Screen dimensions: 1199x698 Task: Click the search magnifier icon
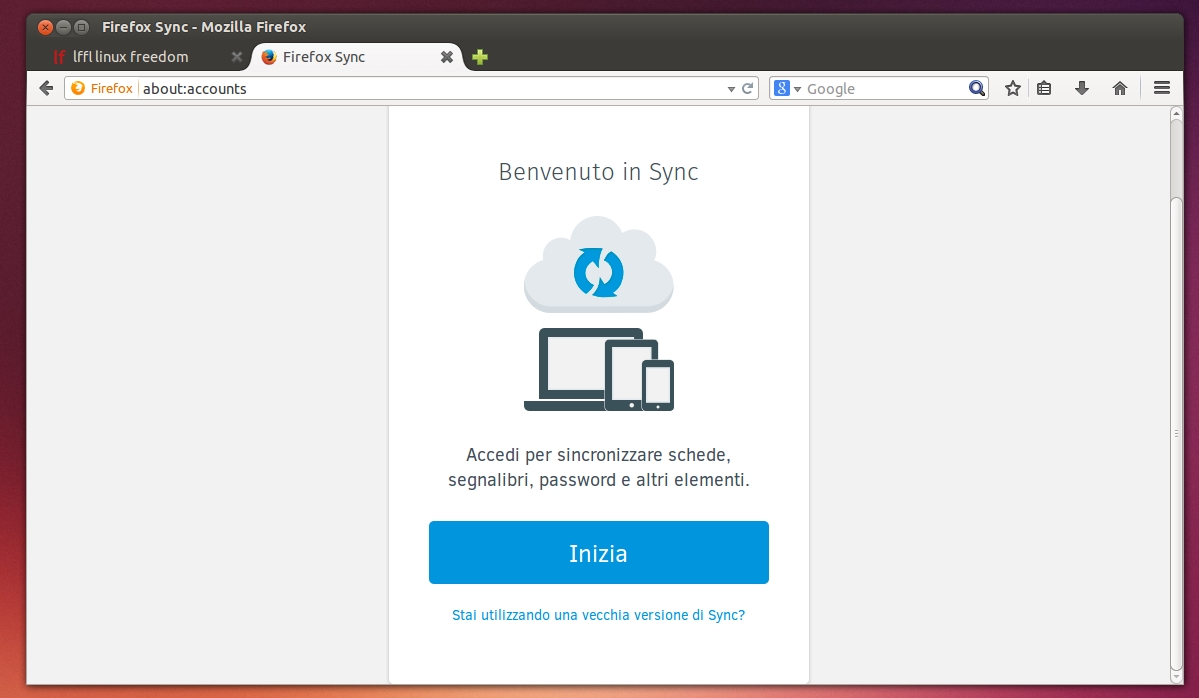[976, 89]
